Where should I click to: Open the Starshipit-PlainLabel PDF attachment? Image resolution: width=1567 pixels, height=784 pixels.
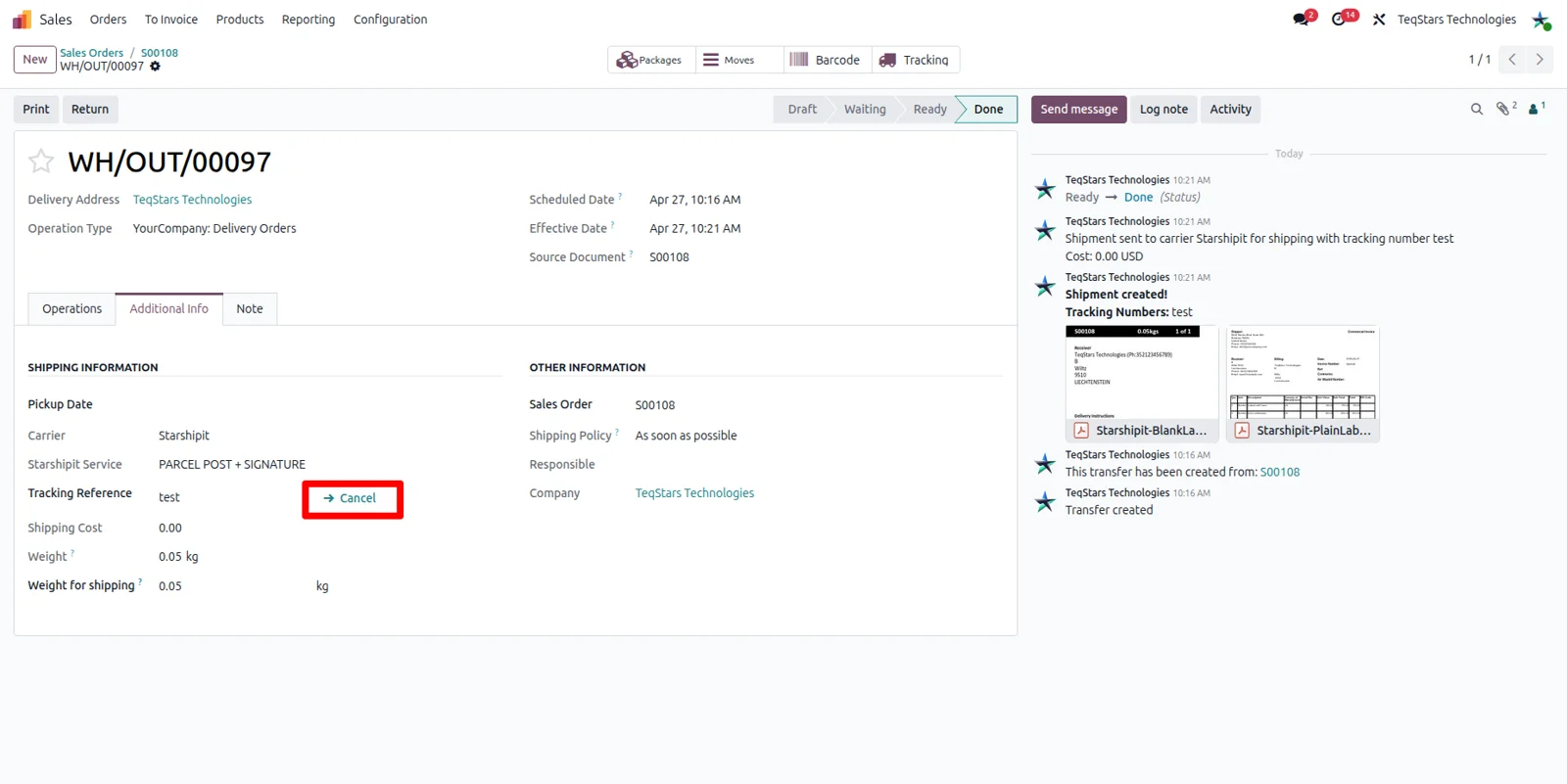1303,384
